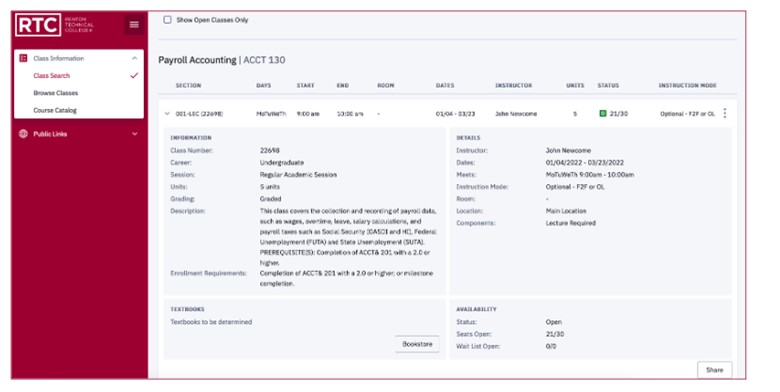Click the Section column header
The width and height of the screenshot is (780, 392).
pos(189,86)
